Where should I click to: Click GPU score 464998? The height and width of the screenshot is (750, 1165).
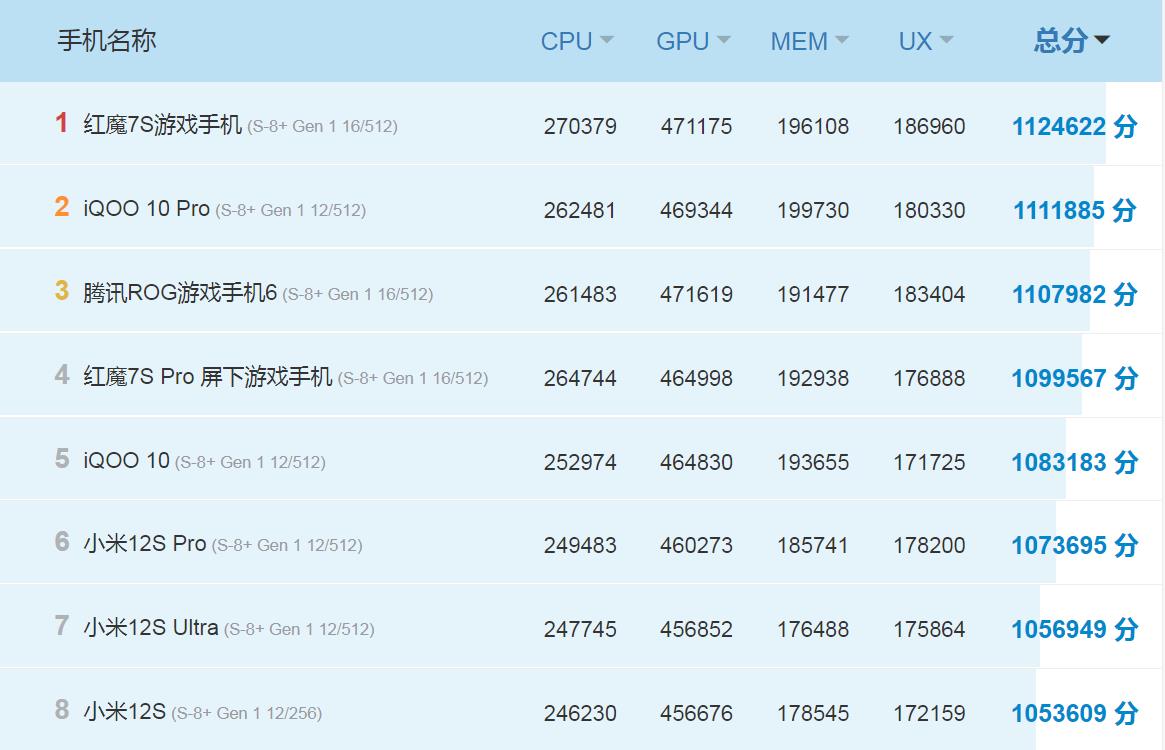click(x=696, y=378)
